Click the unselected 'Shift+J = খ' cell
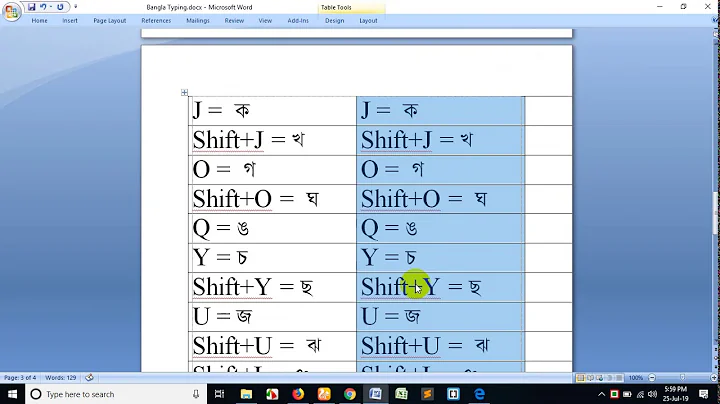Image resolution: width=720 pixels, height=404 pixels. [x=272, y=140]
